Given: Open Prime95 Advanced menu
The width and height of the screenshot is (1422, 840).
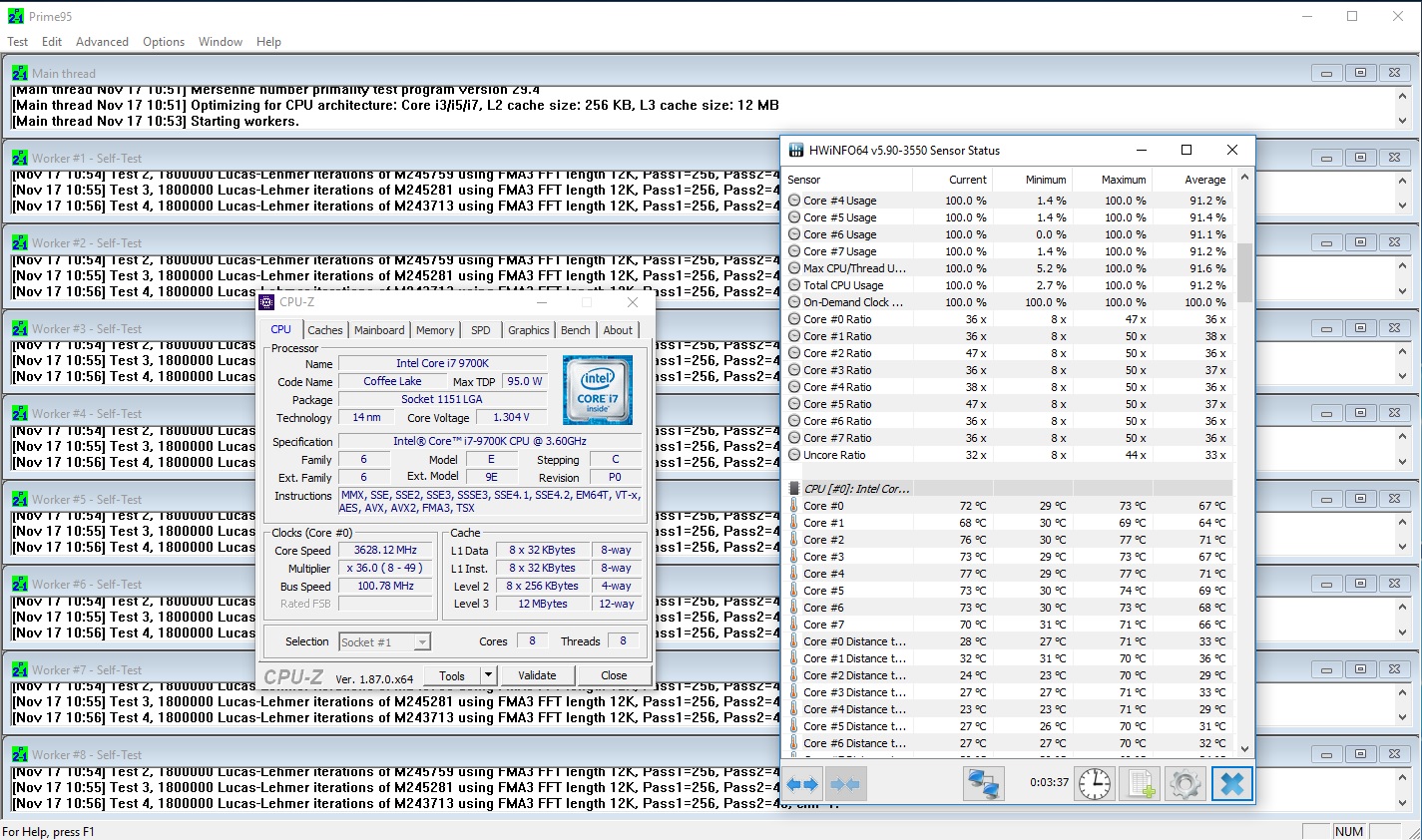Looking at the screenshot, I should point(102,42).
